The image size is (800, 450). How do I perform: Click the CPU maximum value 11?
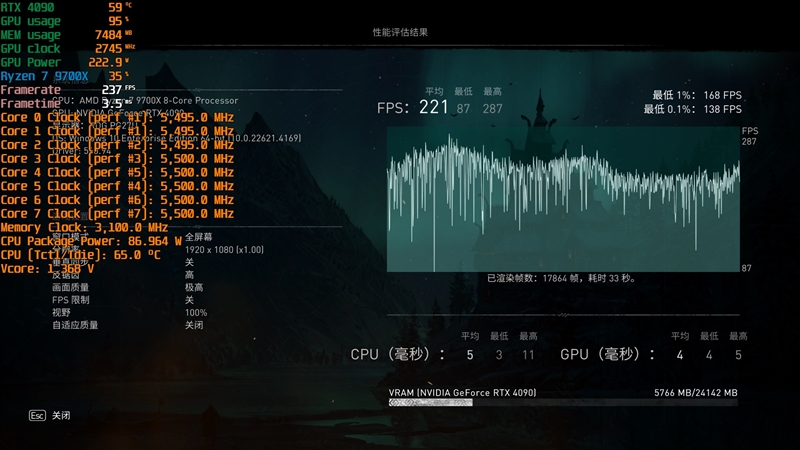coord(528,355)
